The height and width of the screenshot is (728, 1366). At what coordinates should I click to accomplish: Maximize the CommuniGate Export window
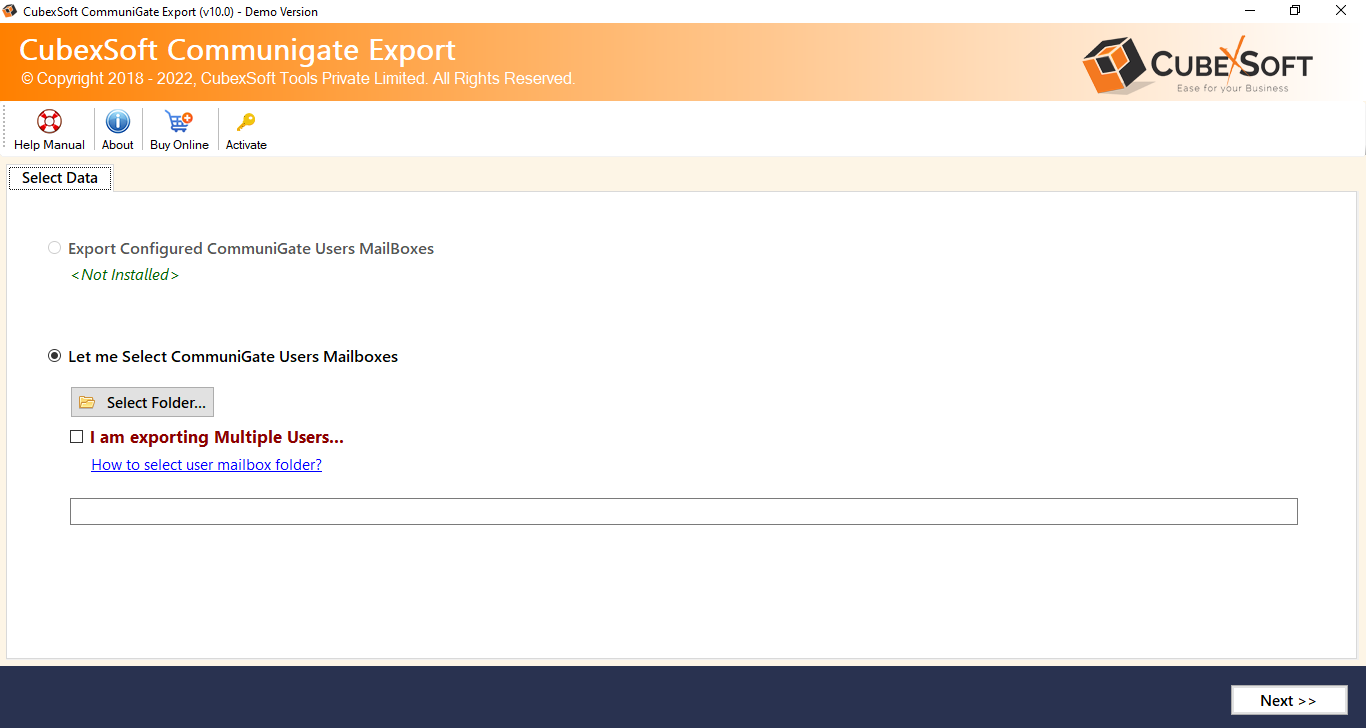point(1295,10)
